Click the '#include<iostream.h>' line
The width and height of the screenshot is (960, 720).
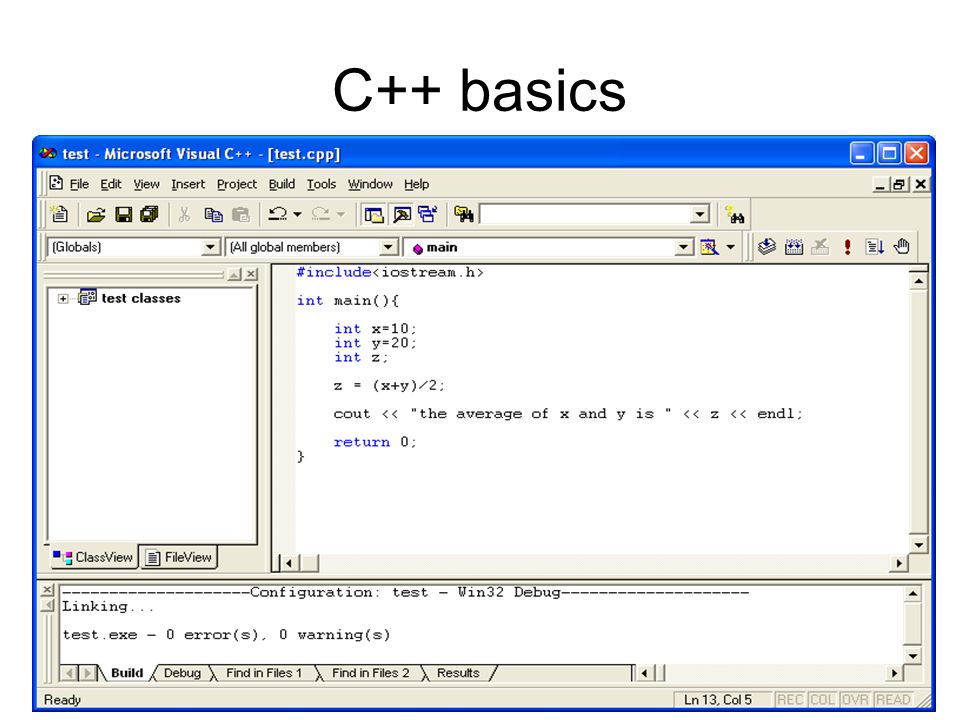(x=390, y=272)
